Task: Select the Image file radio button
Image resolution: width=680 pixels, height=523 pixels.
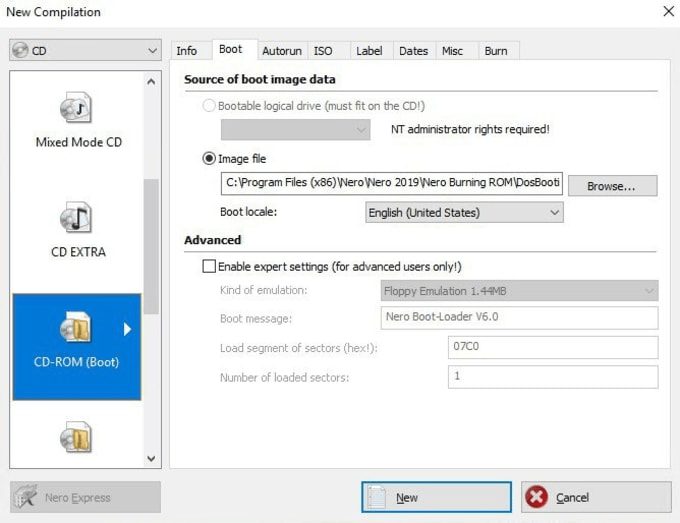Action: click(209, 158)
